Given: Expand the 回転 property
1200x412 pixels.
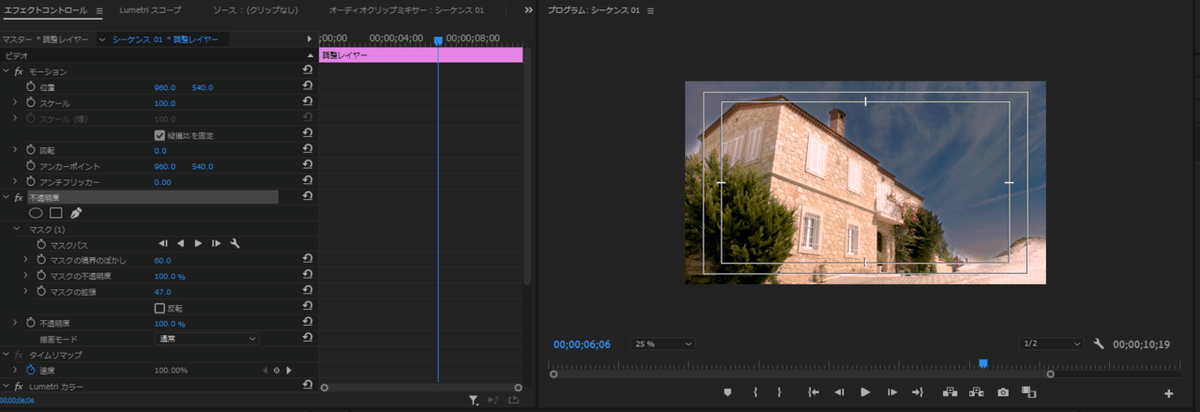Looking at the screenshot, I should click(15, 150).
